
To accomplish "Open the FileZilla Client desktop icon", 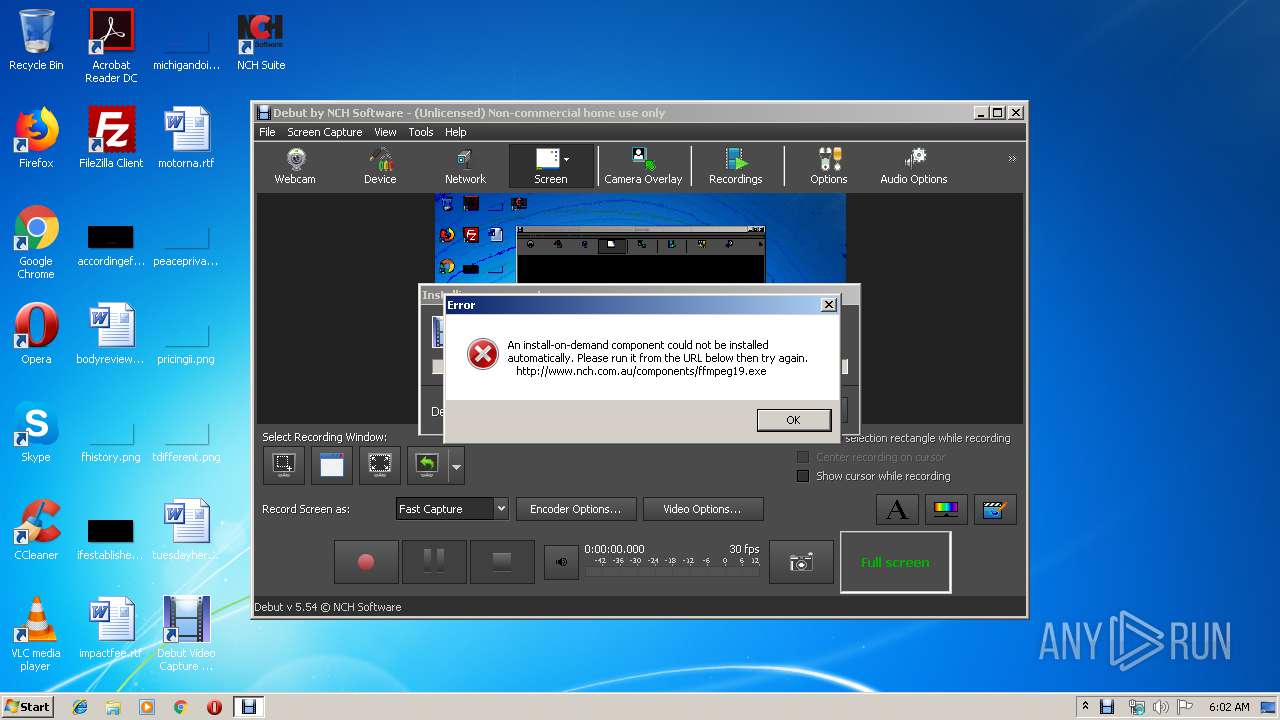I will tap(111, 138).
